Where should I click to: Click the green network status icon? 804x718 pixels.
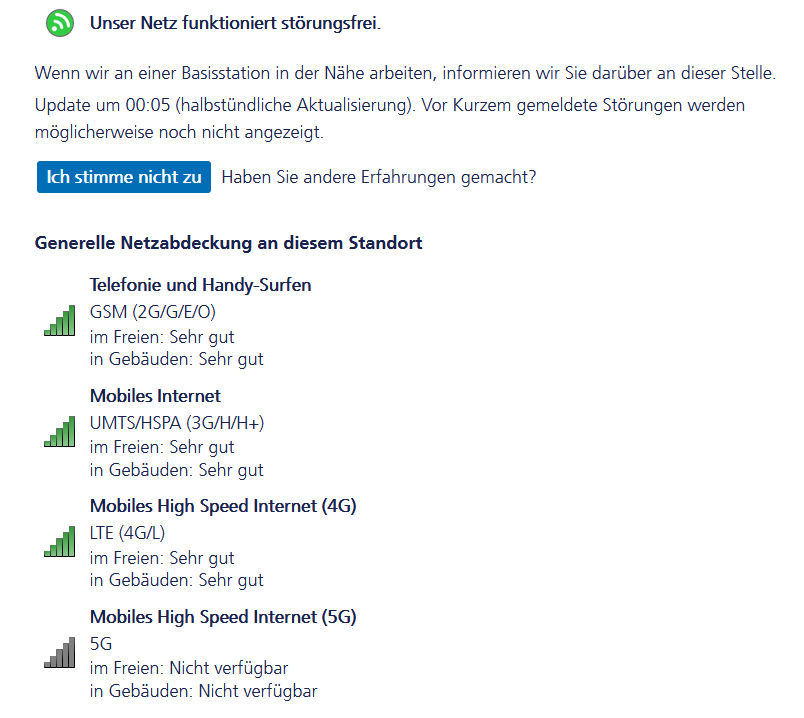[x=60, y=24]
